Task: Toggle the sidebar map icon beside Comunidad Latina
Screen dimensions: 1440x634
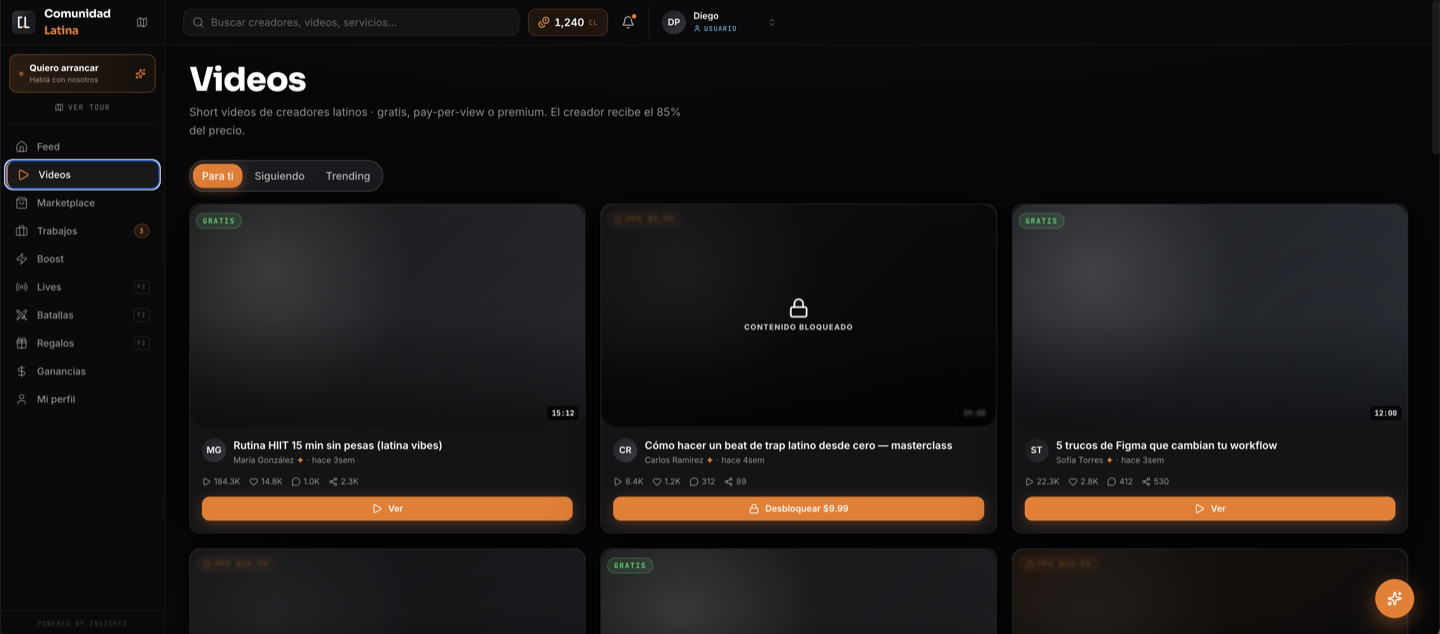Action: point(142,22)
